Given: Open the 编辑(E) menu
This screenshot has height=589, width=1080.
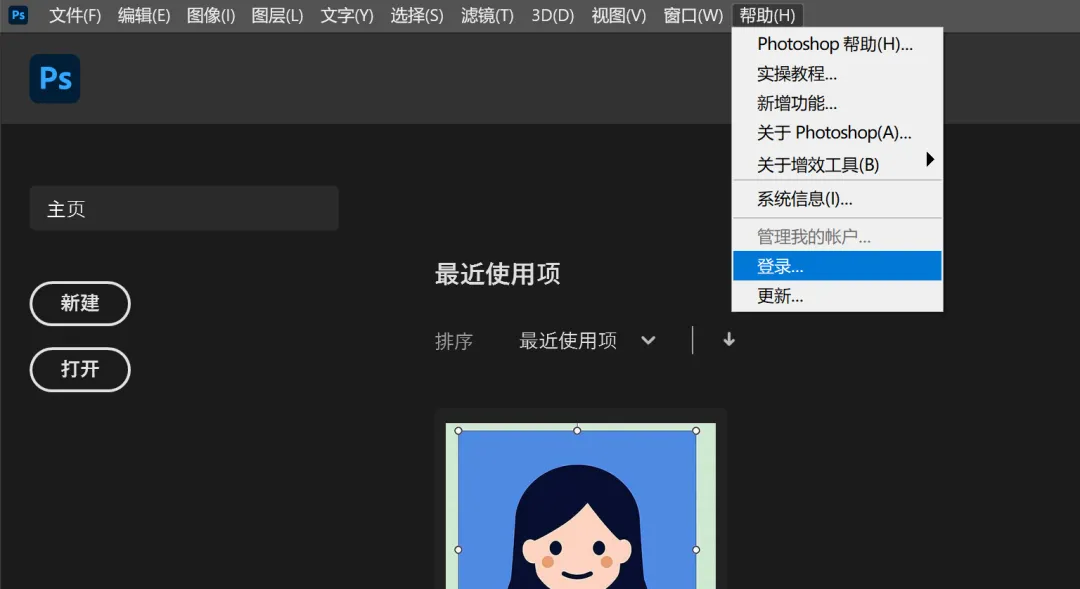Looking at the screenshot, I should pyautogui.click(x=144, y=15).
